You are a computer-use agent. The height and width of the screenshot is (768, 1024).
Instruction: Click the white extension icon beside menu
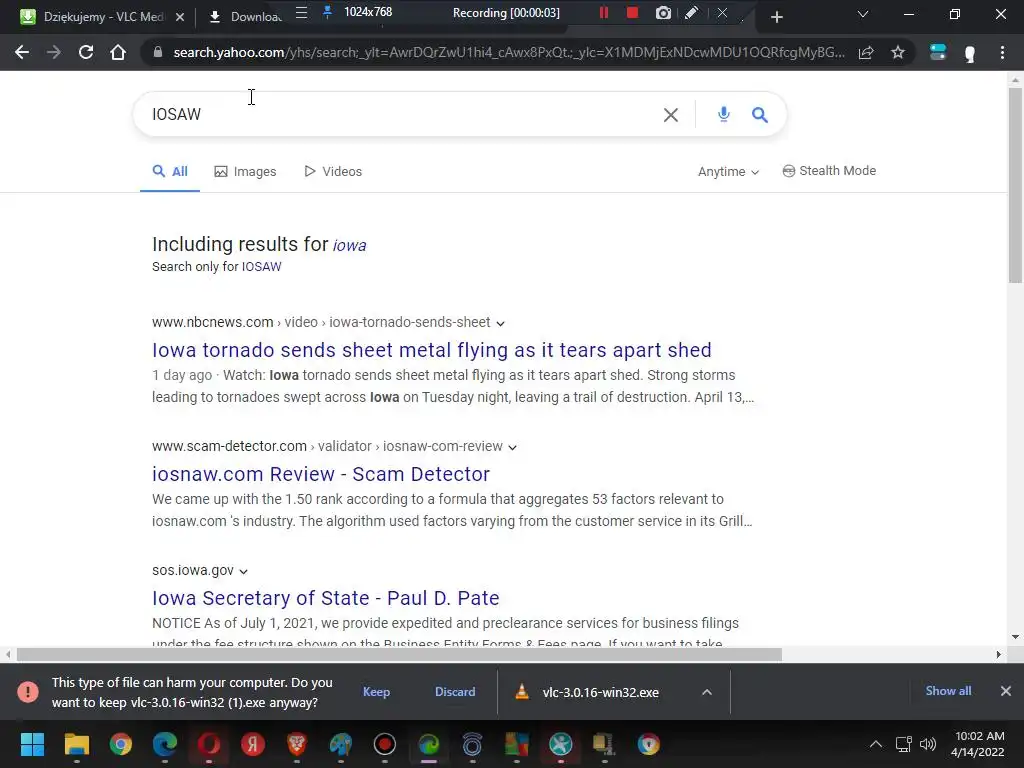coord(970,53)
